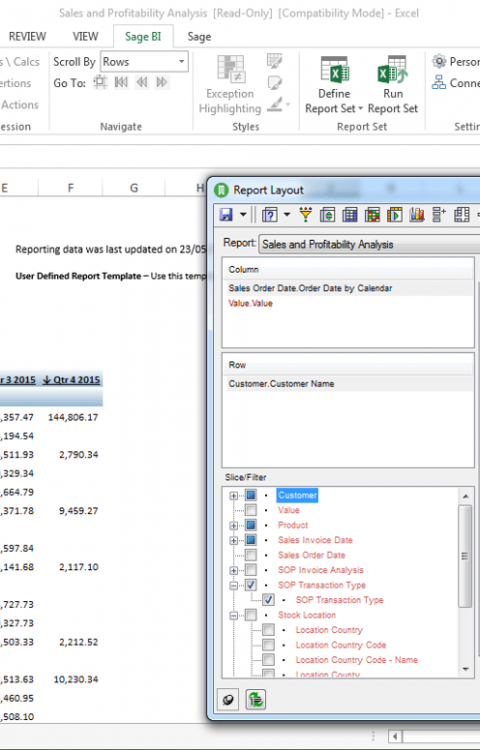Tick the Sales Order Date checkbox
This screenshot has width=480, height=750.
pyautogui.click(x=251, y=555)
